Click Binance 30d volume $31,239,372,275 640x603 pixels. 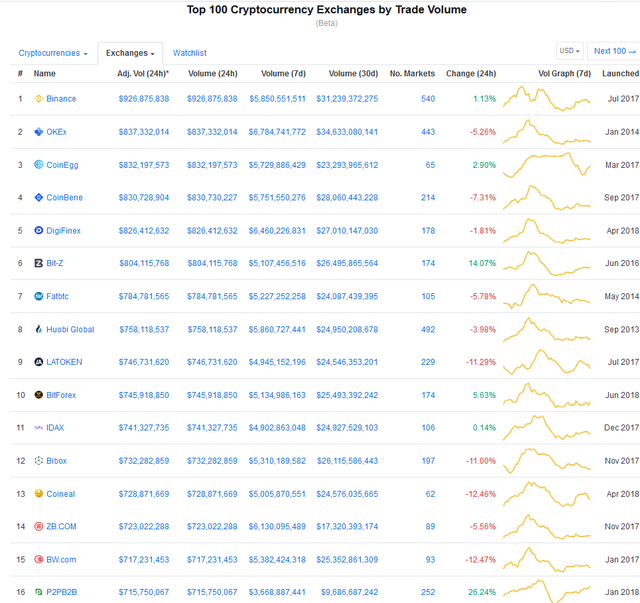347,99
